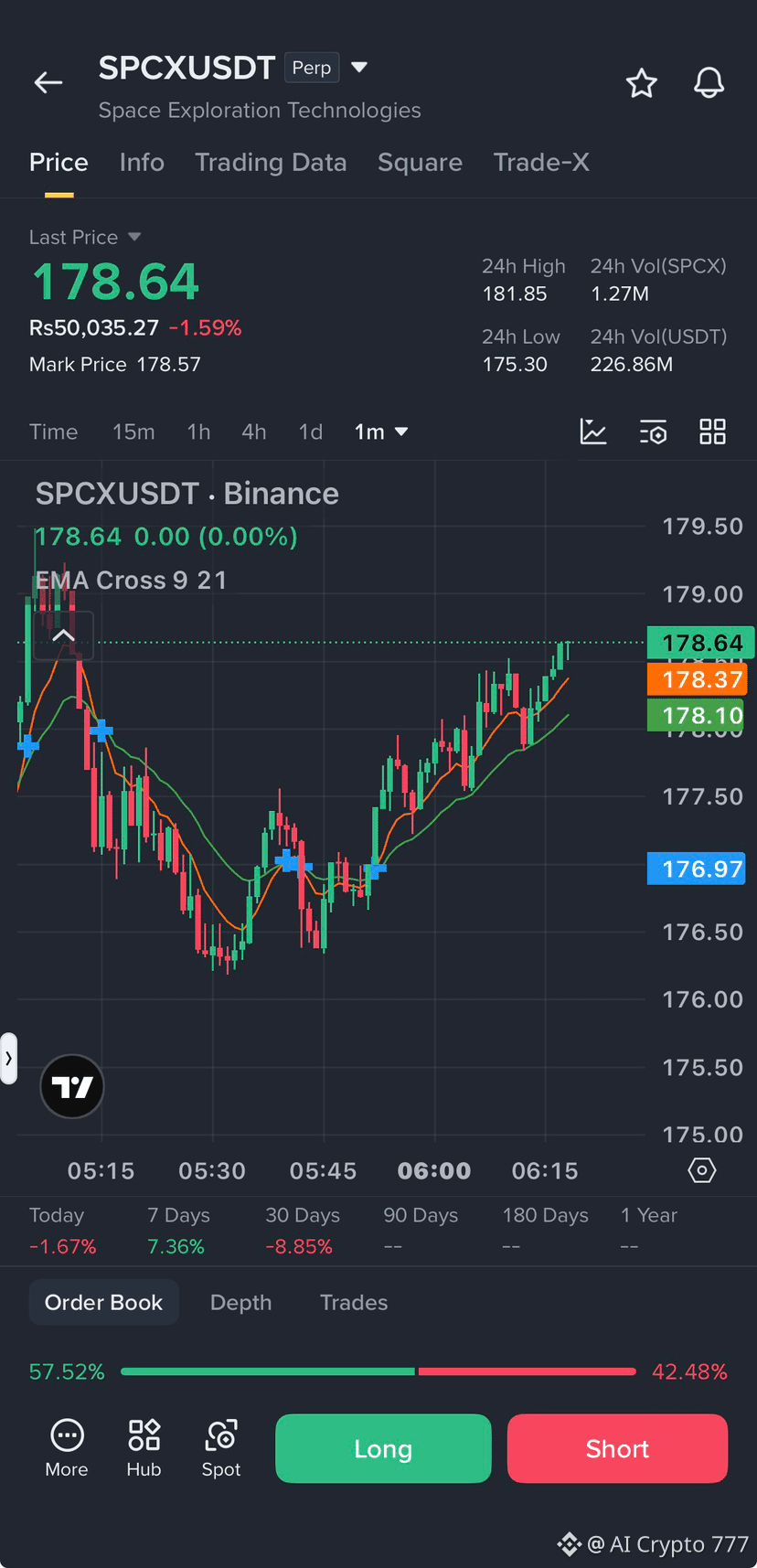The image size is (757, 1568).
Task: Open chart settings list-gear icon
Action: (653, 432)
